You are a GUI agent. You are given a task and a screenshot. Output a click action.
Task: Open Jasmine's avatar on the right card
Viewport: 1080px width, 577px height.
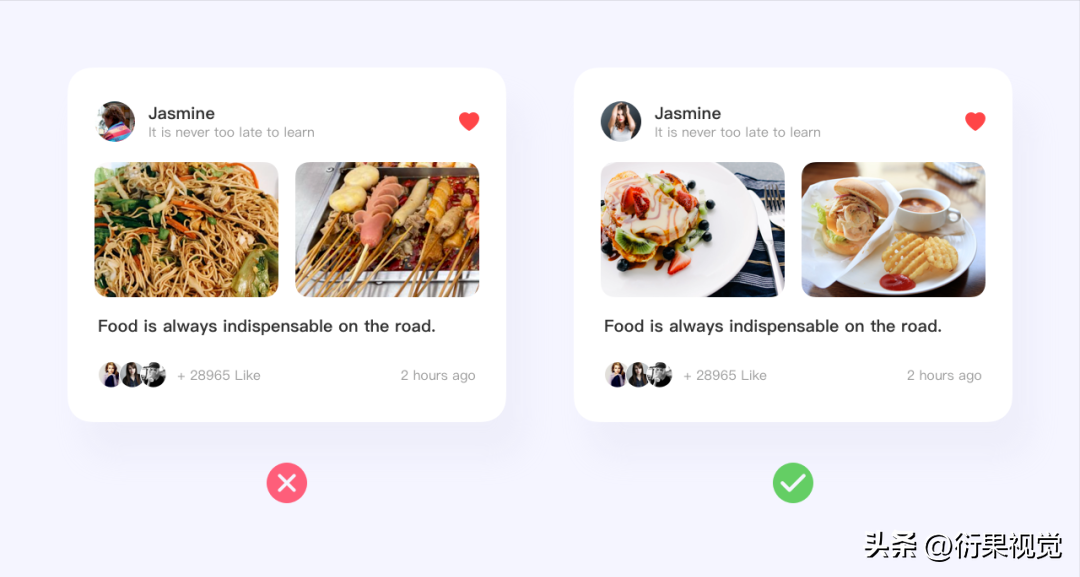pos(621,122)
